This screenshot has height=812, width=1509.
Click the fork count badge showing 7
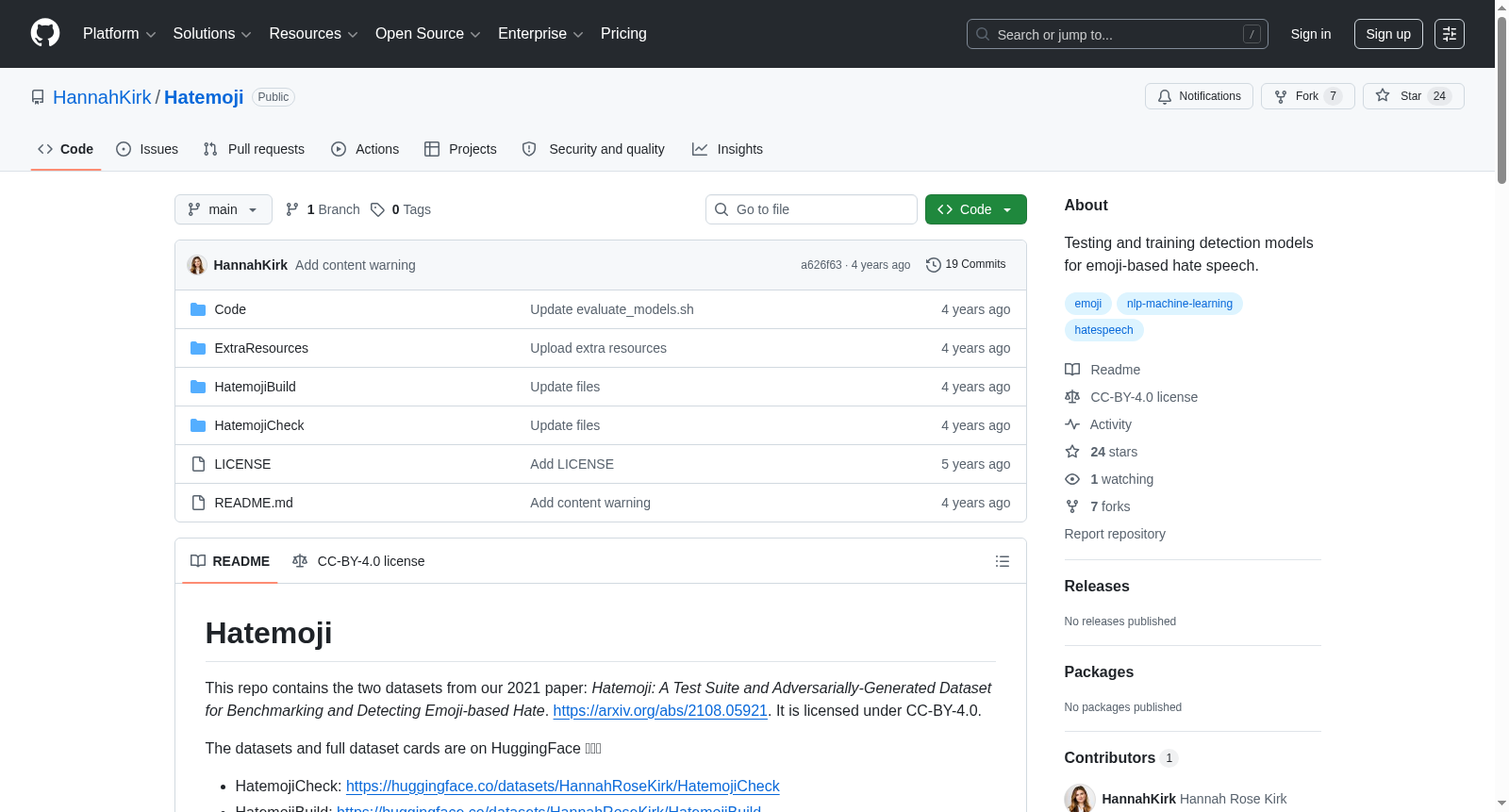pyautogui.click(x=1333, y=96)
